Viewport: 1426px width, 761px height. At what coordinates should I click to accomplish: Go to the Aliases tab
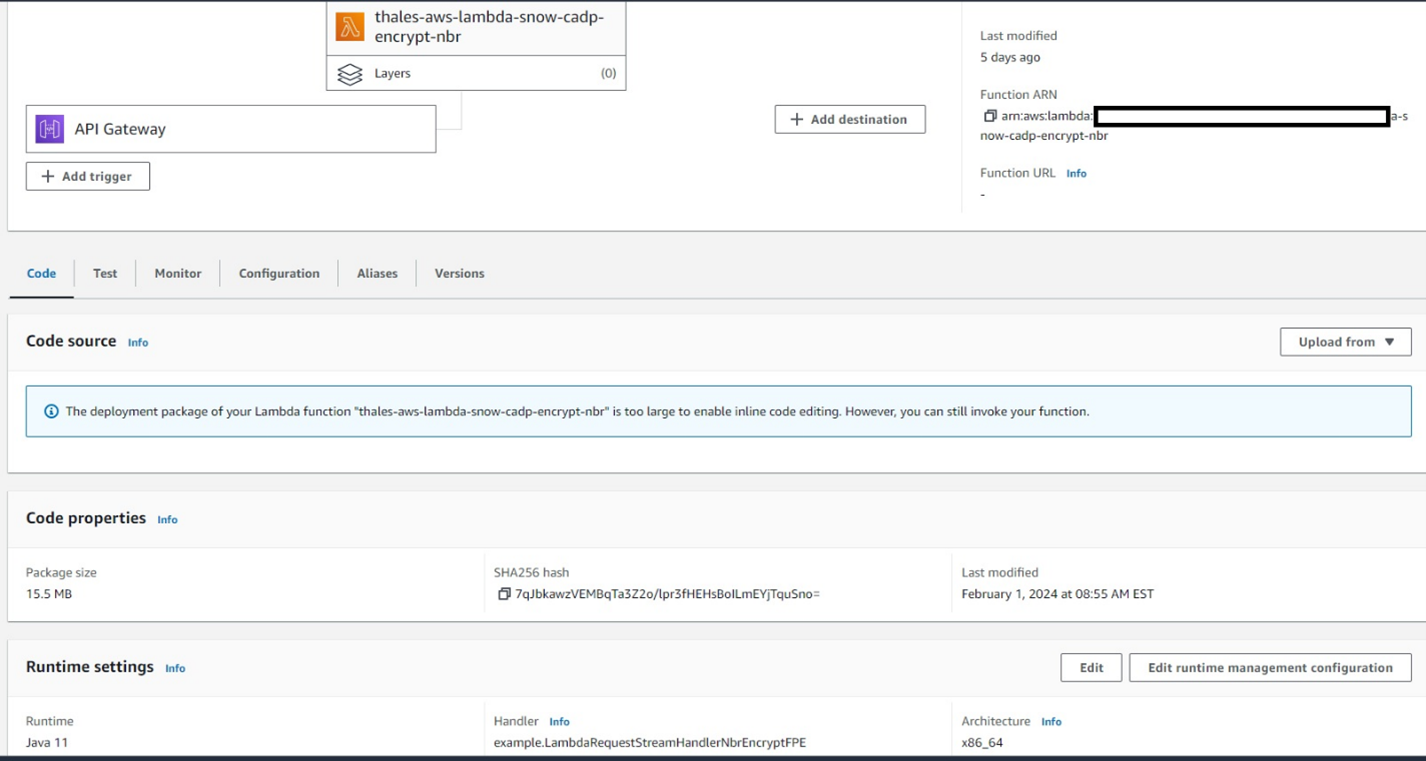pyautogui.click(x=377, y=273)
